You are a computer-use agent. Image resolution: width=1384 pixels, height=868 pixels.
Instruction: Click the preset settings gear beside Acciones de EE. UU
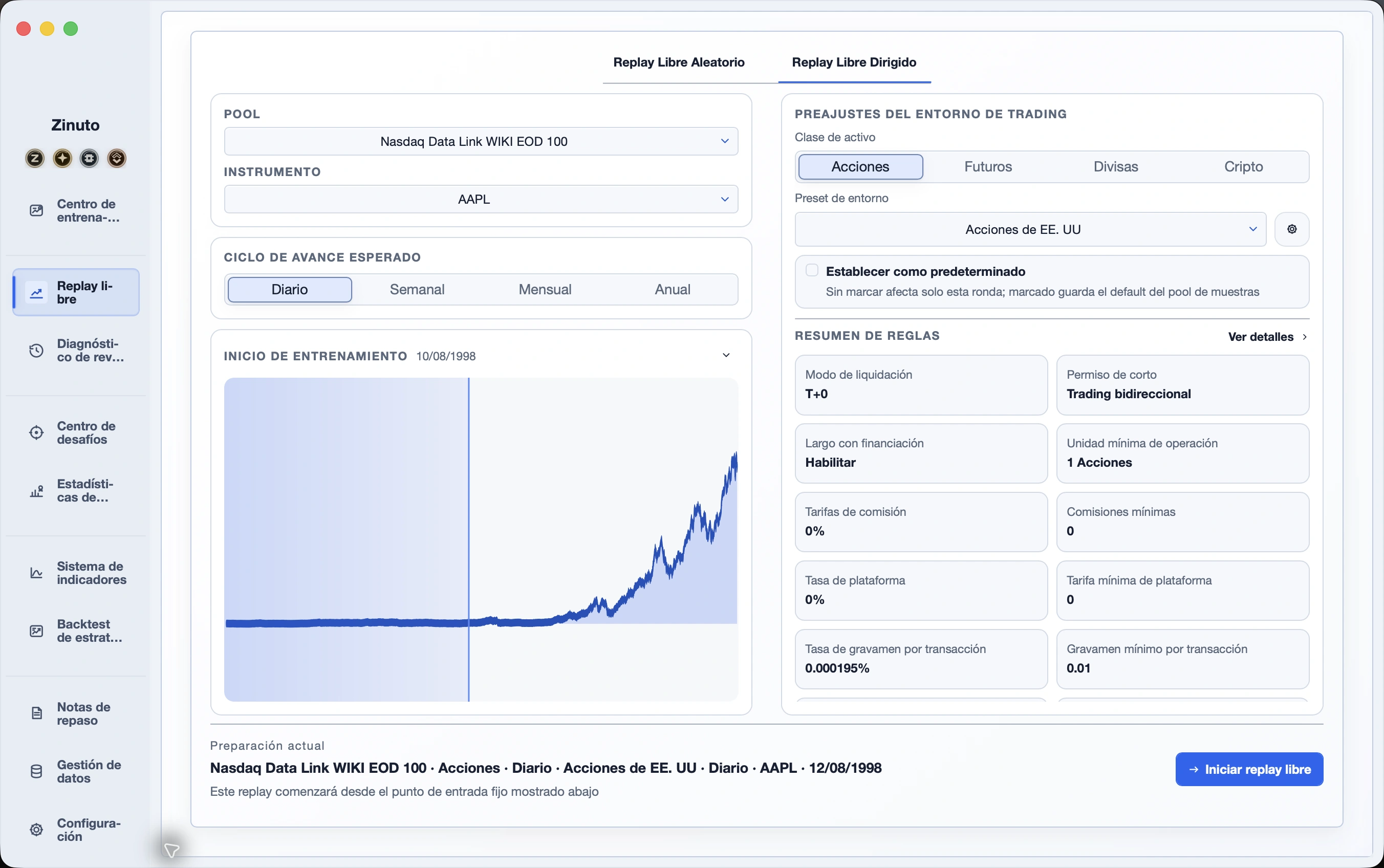tap(1291, 229)
